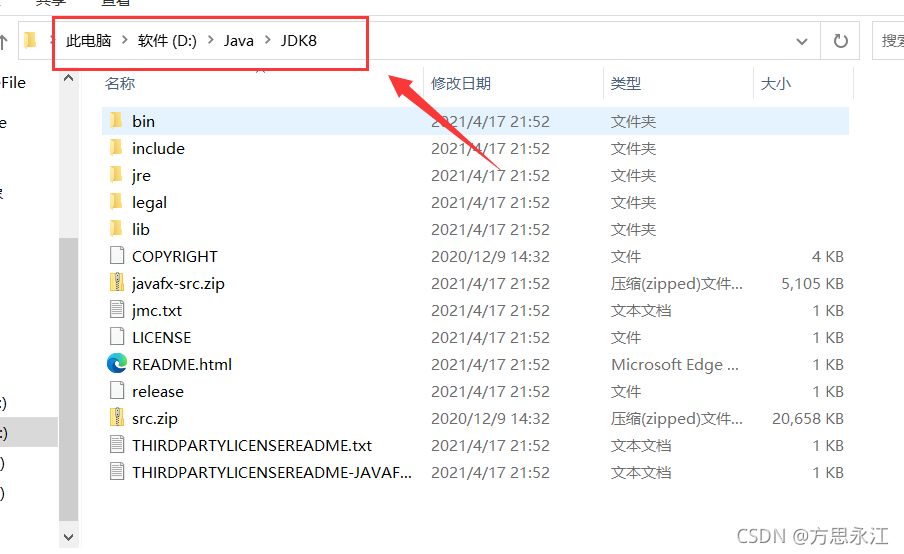Select the THIRDPARTYLICENSEREADME.txt file name
904x554 pixels.
point(252,445)
